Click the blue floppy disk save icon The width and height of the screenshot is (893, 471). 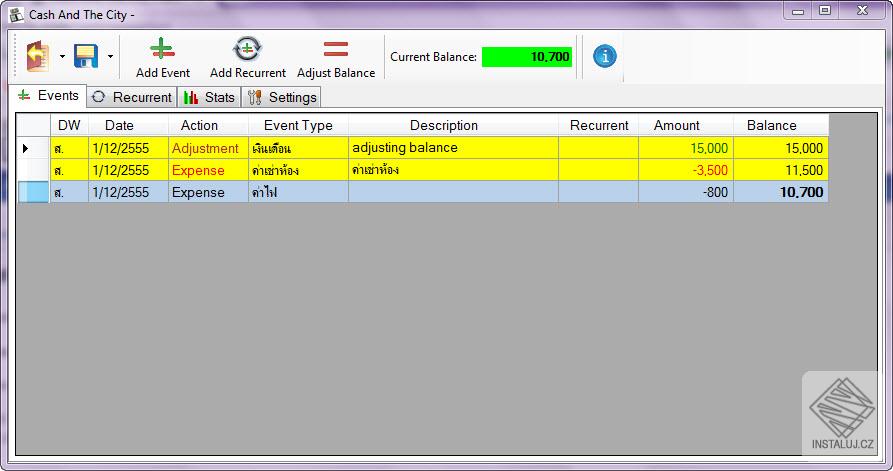86,56
